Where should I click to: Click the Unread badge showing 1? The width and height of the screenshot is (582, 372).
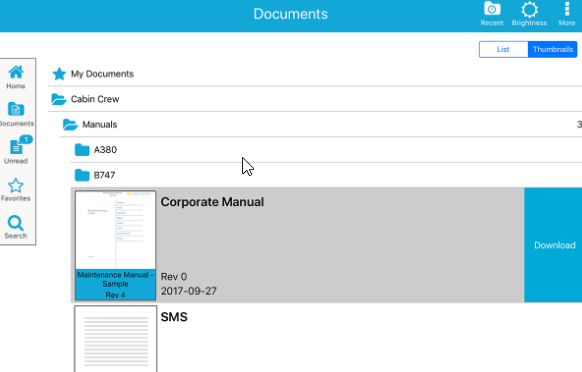pos(26,139)
